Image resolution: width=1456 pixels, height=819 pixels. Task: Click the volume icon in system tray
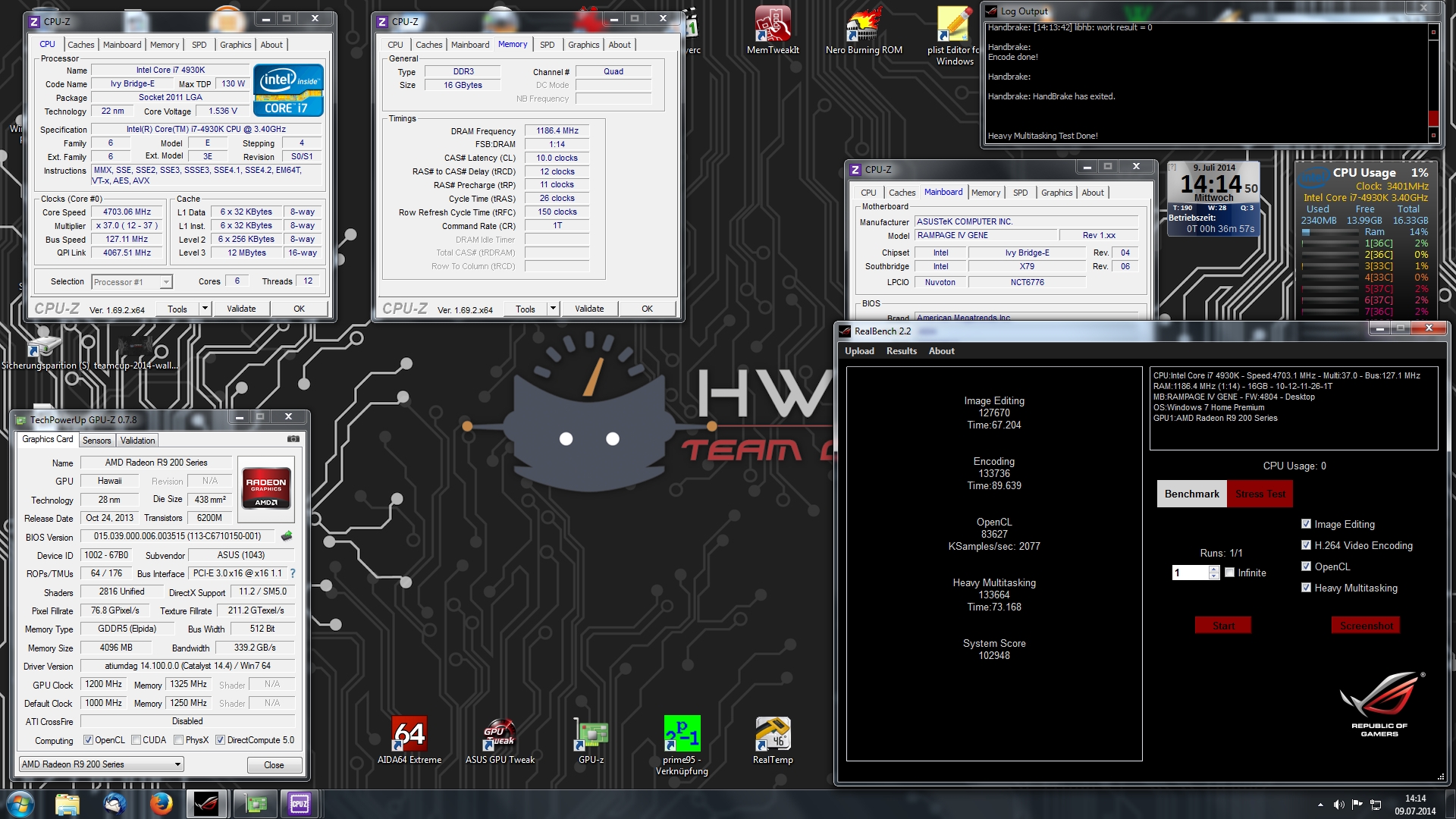coord(1338,805)
